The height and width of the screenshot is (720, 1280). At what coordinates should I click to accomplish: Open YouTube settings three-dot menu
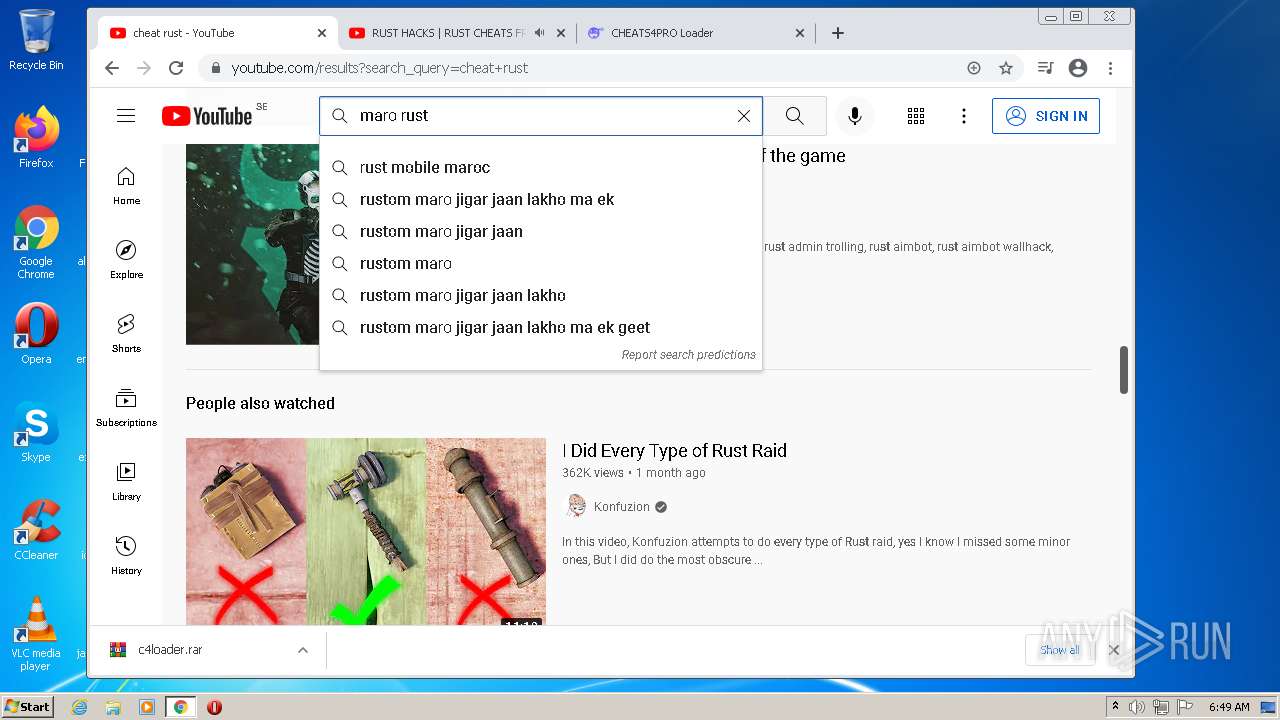coord(964,116)
